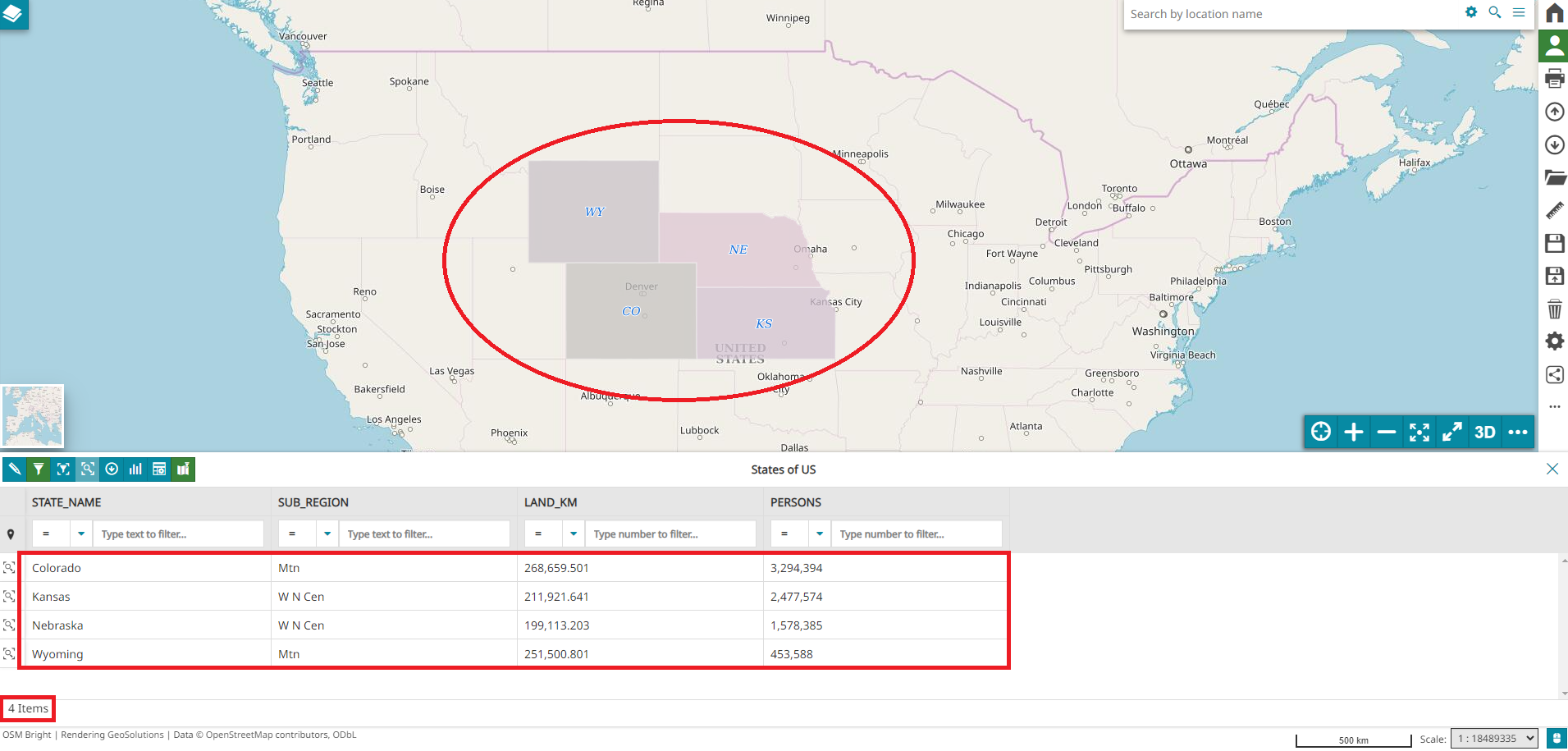Zoom to the Kansas row feature
The height and width of the screenshot is (751, 1568).
click(x=10, y=597)
